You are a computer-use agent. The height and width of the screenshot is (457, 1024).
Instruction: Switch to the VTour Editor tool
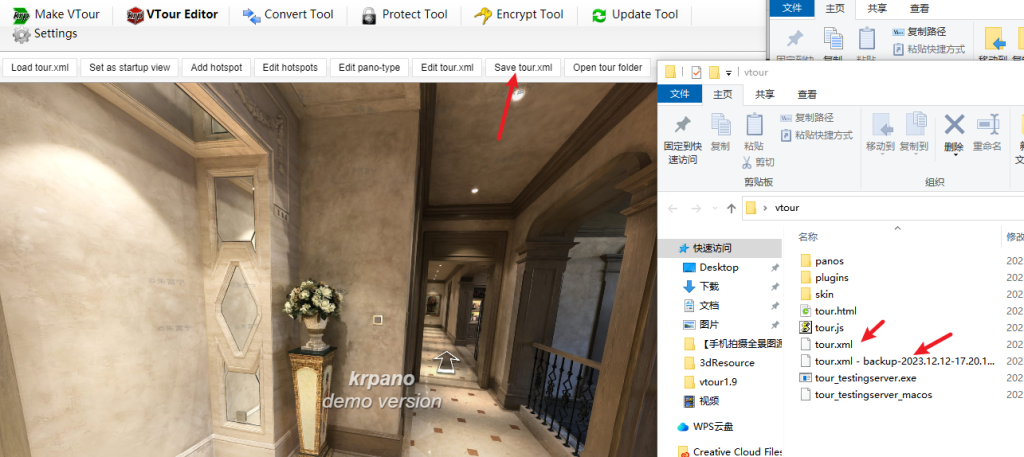pos(172,14)
